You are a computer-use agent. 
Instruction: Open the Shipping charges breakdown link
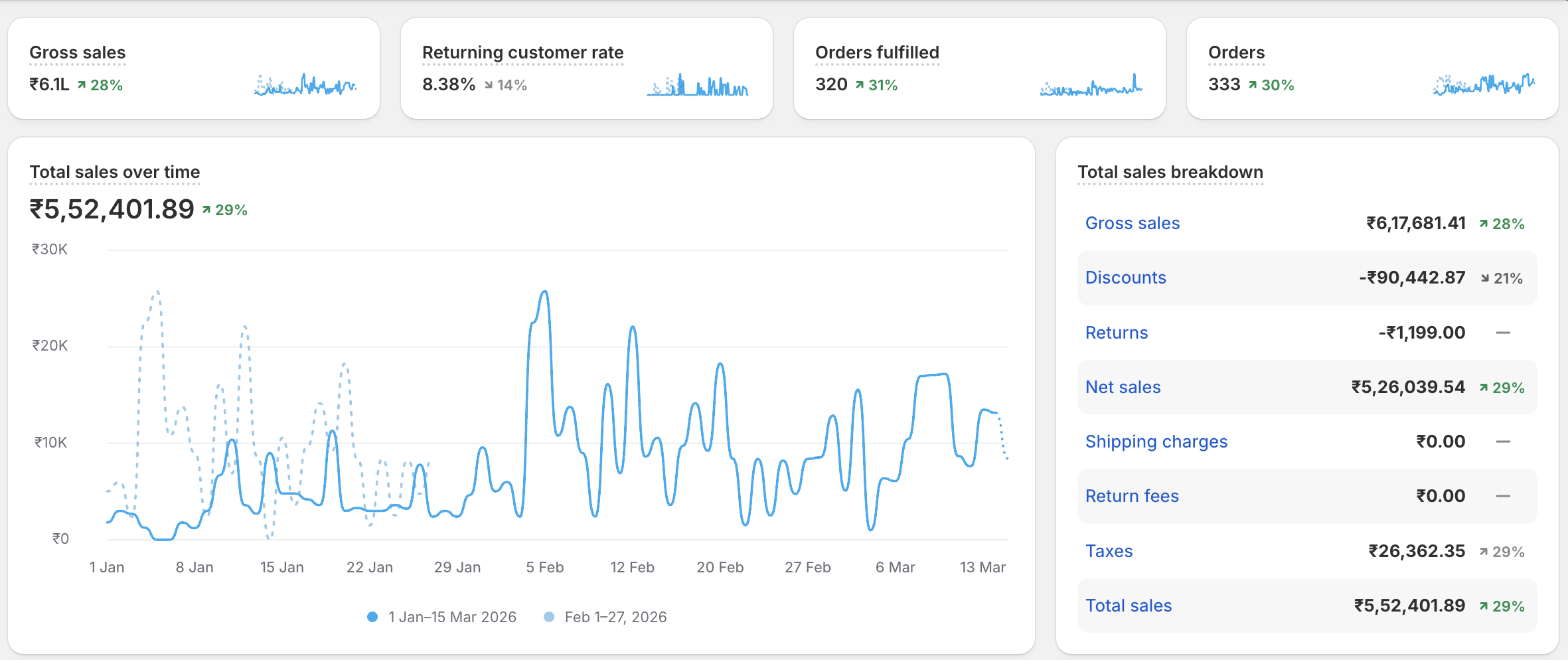(x=1156, y=442)
